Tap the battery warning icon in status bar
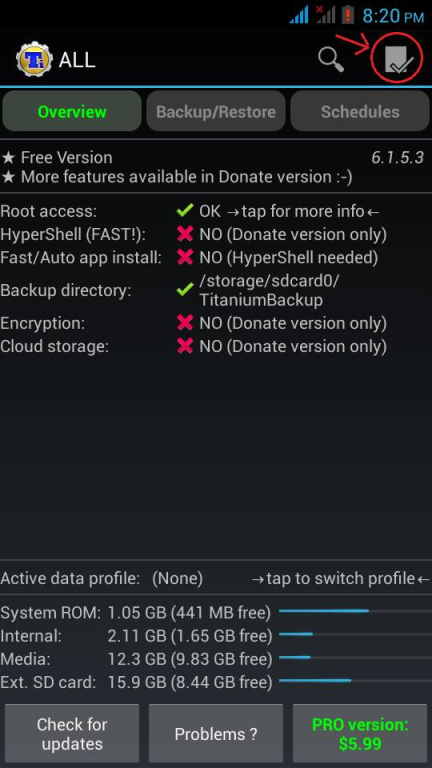This screenshot has width=432, height=768. coord(348,15)
